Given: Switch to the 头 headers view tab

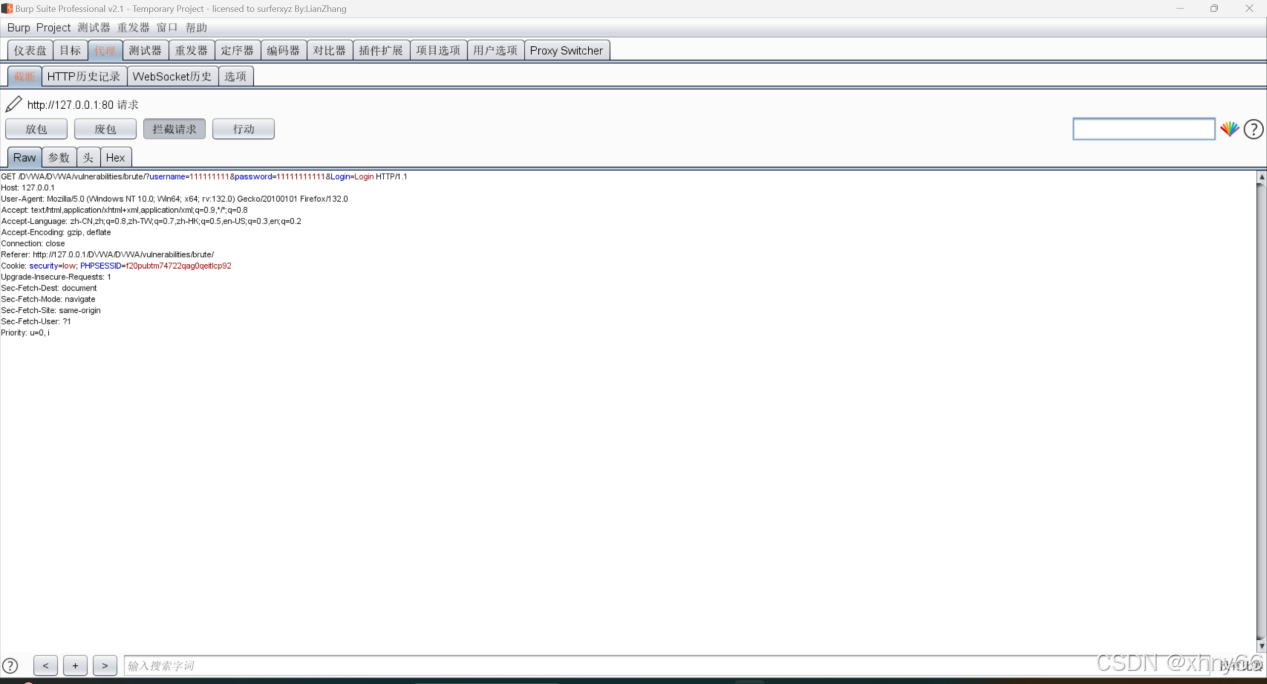Looking at the screenshot, I should coord(89,158).
